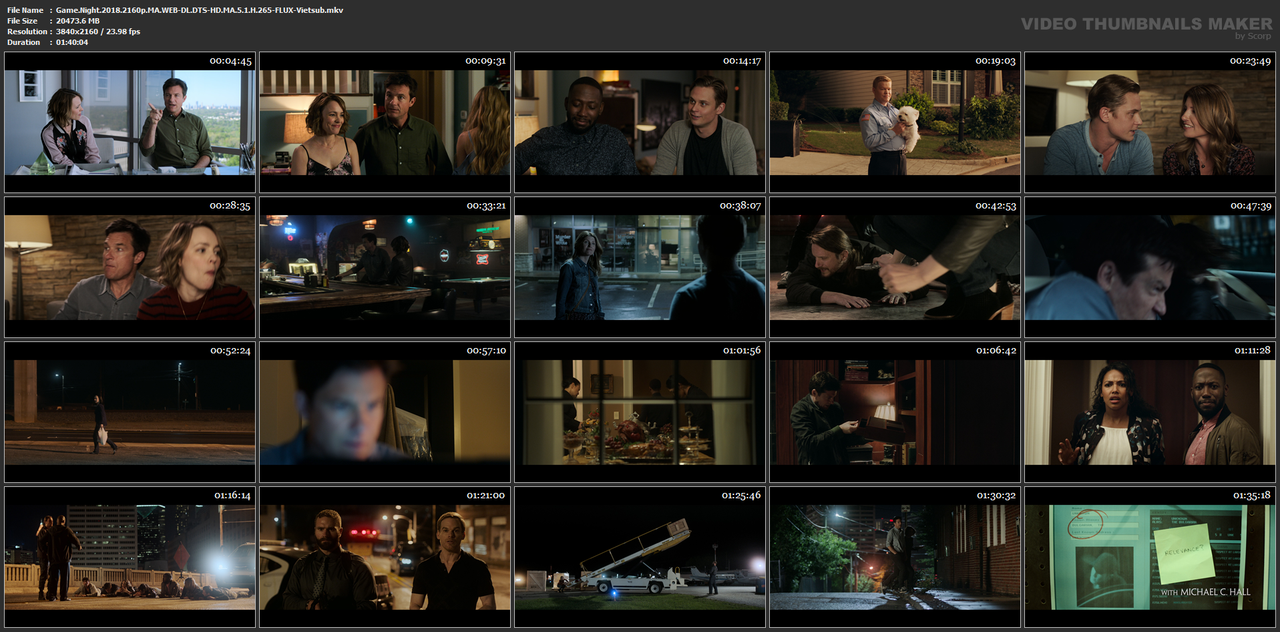Pick the man-with-white-dog frame 00:19:03

[895, 122]
